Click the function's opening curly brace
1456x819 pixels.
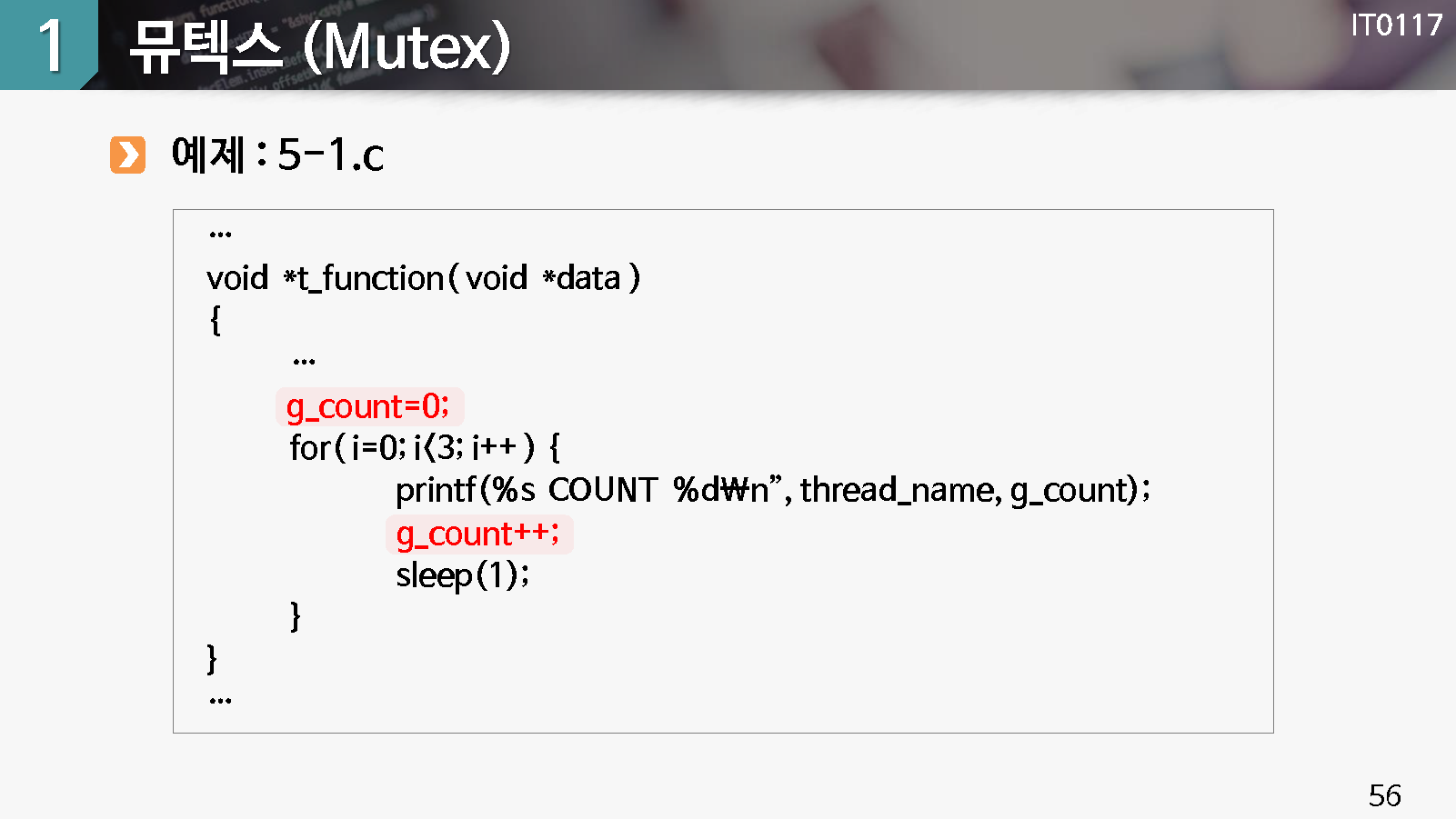(x=215, y=320)
